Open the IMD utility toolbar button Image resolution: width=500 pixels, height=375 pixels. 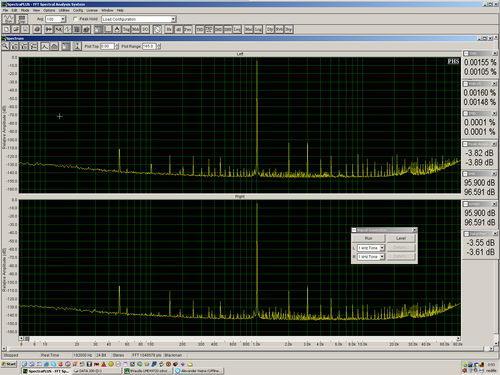tap(218, 29)
